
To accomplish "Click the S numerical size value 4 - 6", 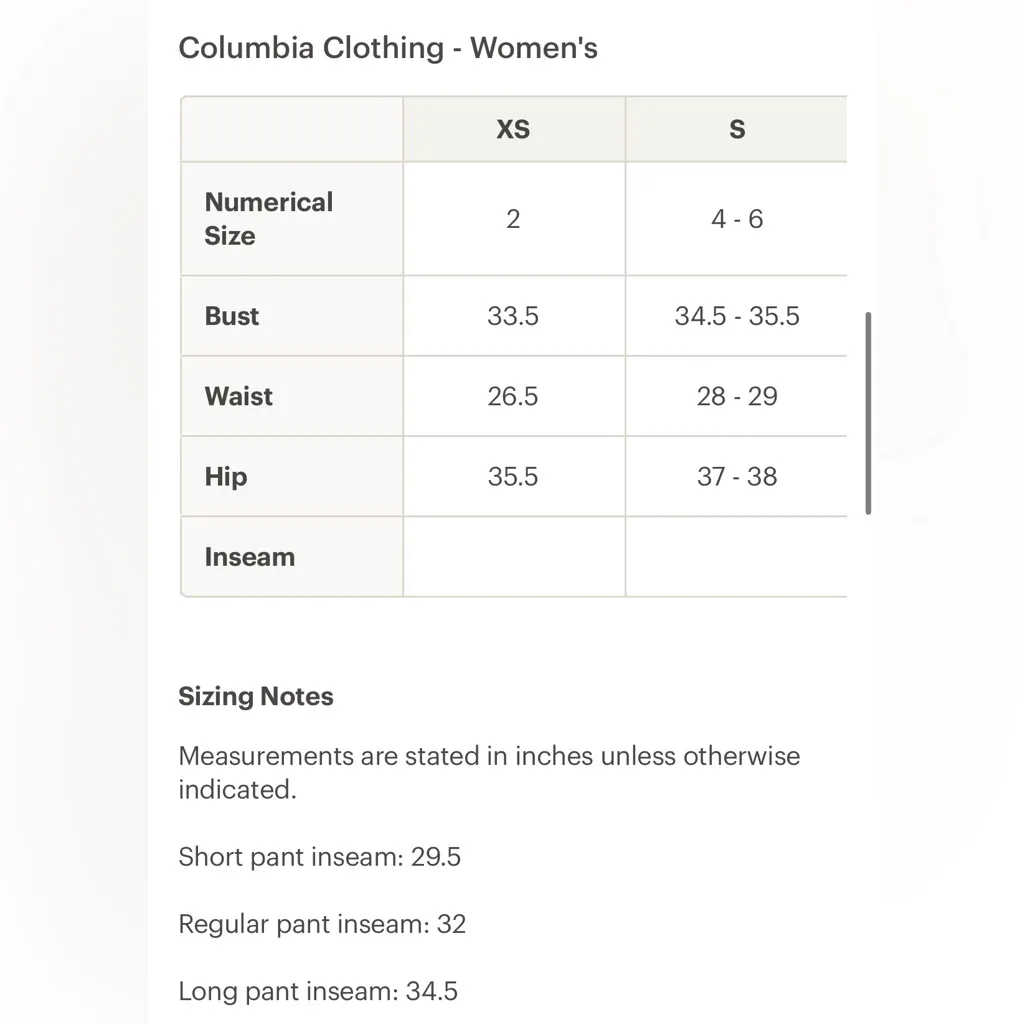I will pyautogui.click(x=737, y=219).
